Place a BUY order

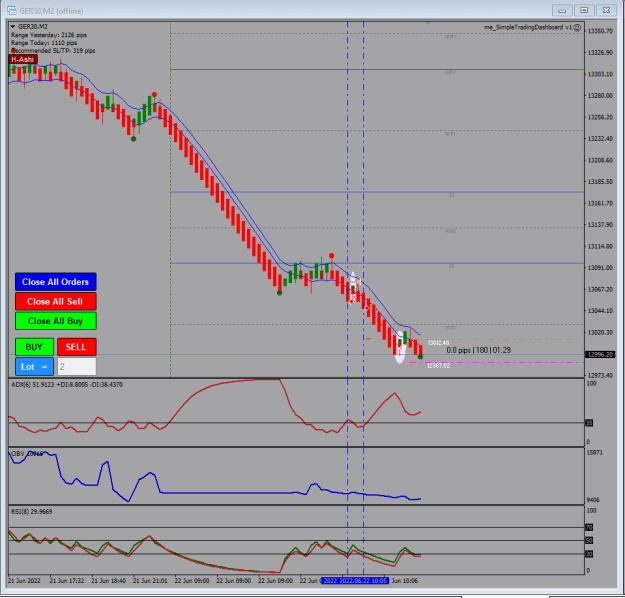click(x=34, y=347)
